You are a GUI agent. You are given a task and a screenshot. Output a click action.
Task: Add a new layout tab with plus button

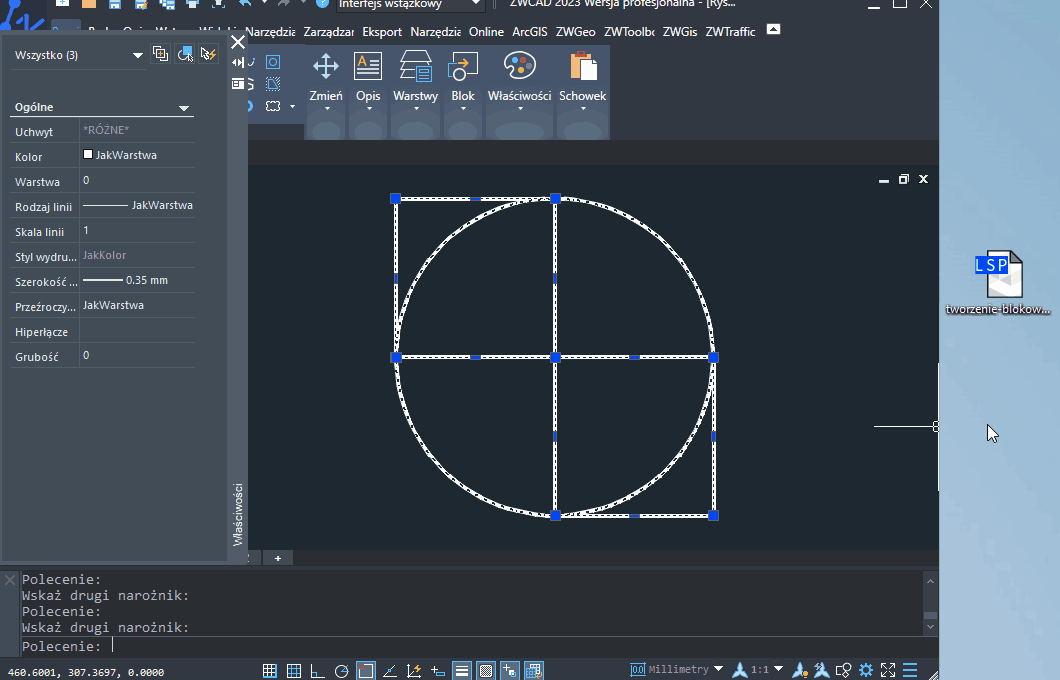(277, 558)
